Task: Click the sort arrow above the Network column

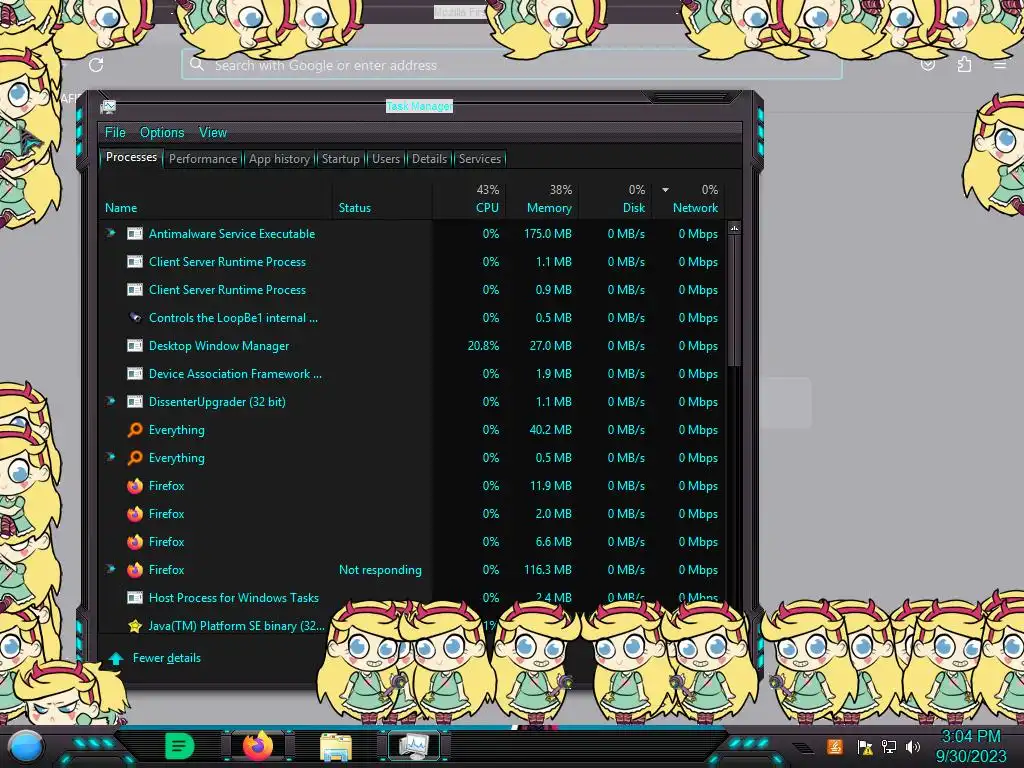Action: pos(665,190)
